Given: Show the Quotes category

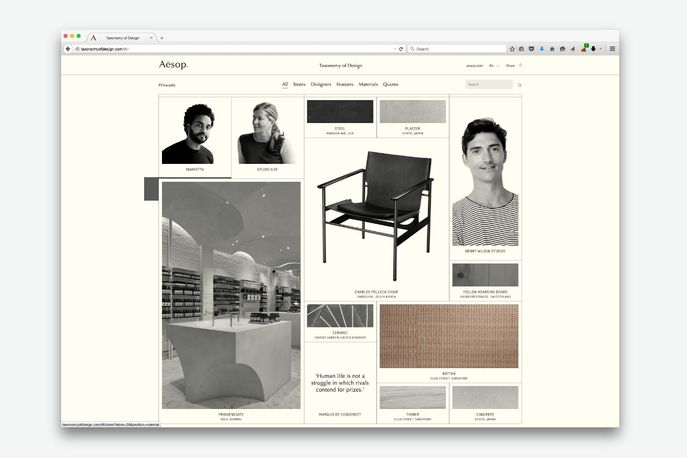Looking at the screenshot, I should coord(390,85).
